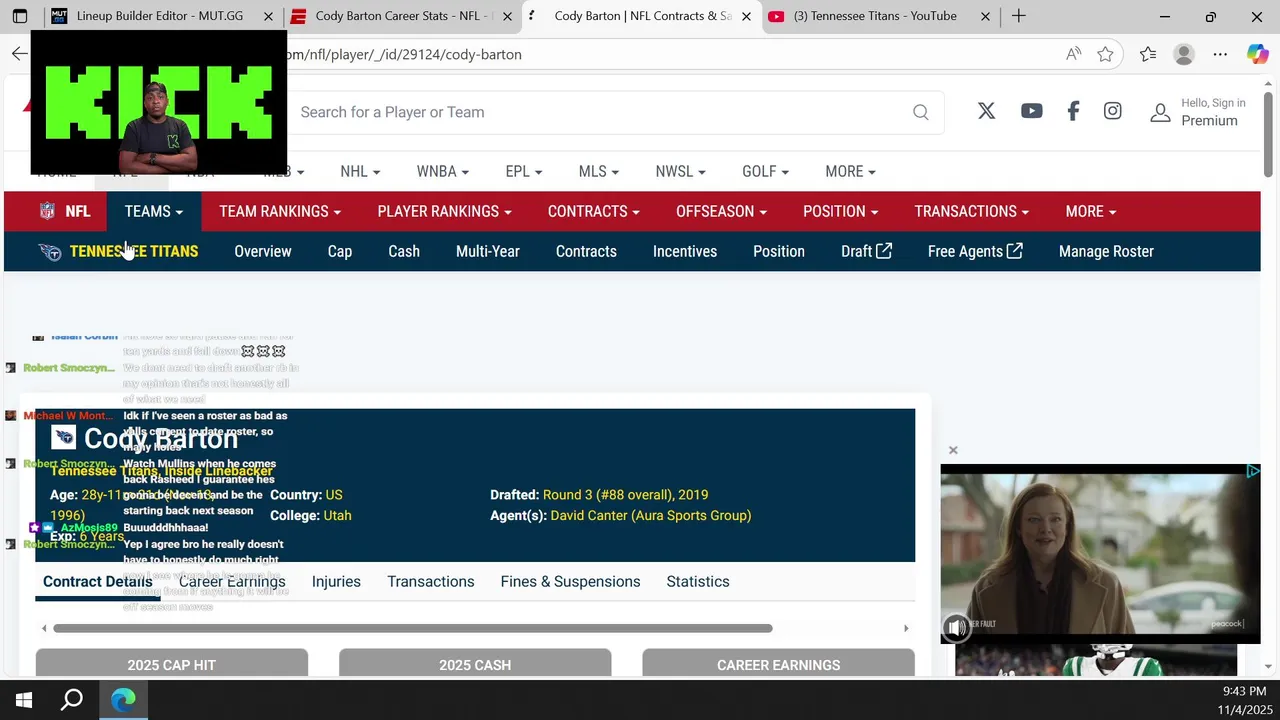The width and height of the screenshot is (1280, 720).
Task: Open Windows Start menu
Action: tap(24, 700)
